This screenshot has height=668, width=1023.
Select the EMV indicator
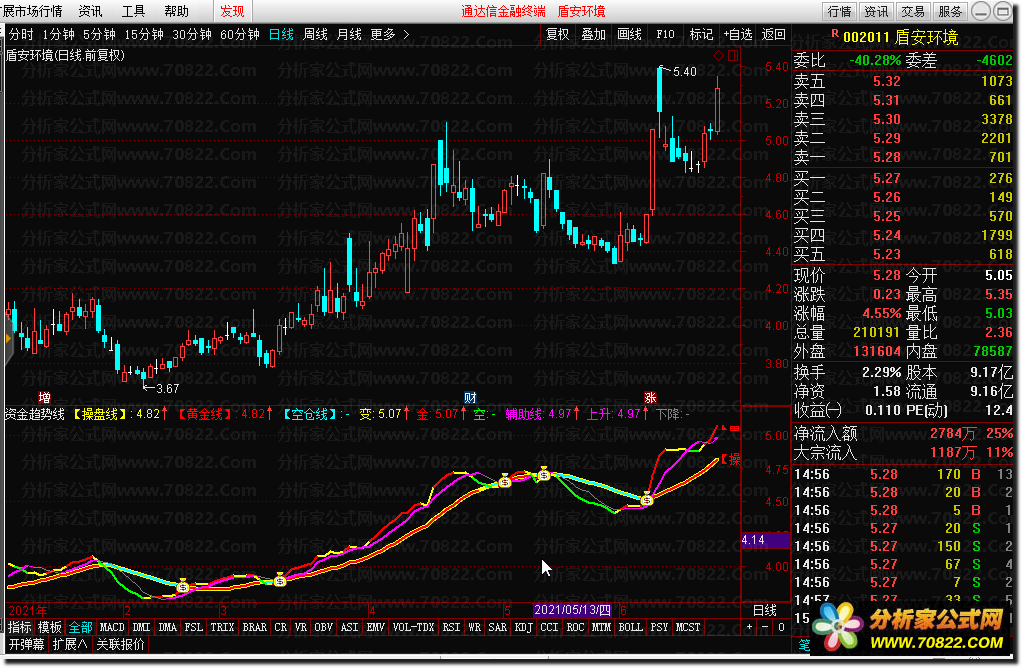point(375,627)
